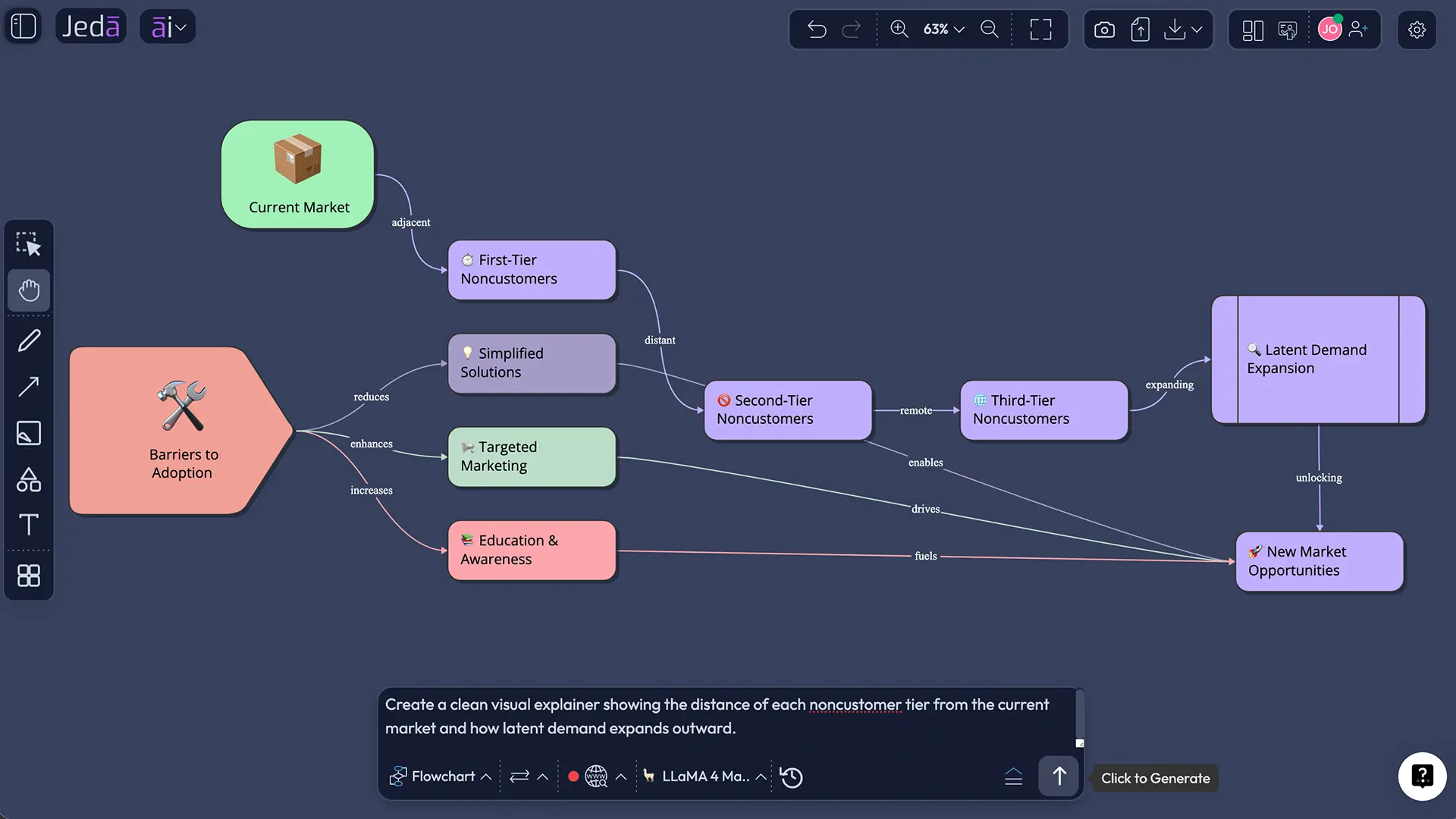Select the Barriers to Adoption node
Image resolution: width=1456 pixels, height=819 pixels.
point(180,431)
